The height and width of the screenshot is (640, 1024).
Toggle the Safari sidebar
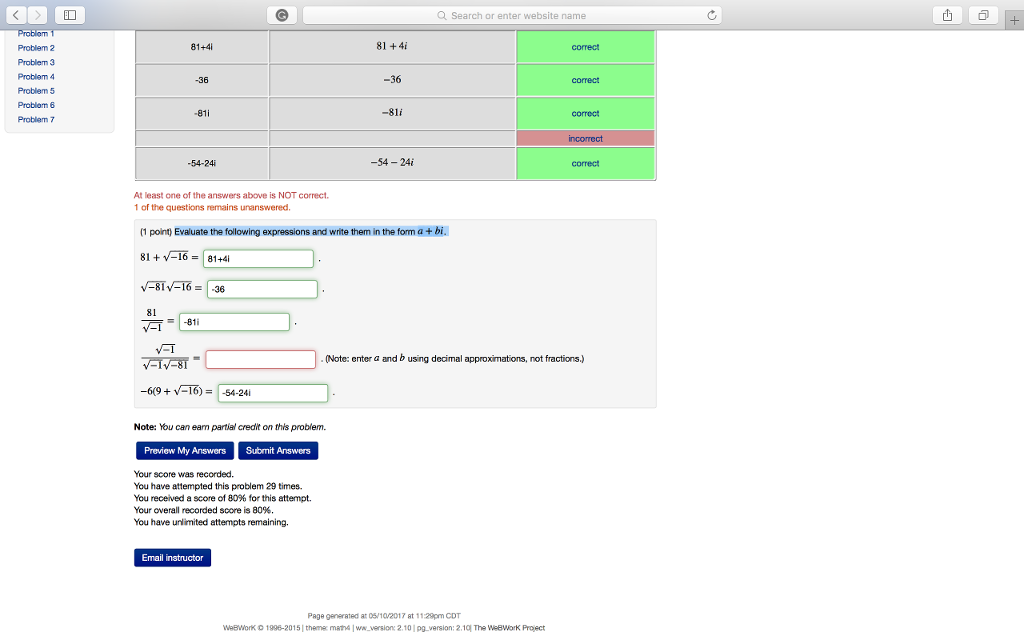coord(69,14)
